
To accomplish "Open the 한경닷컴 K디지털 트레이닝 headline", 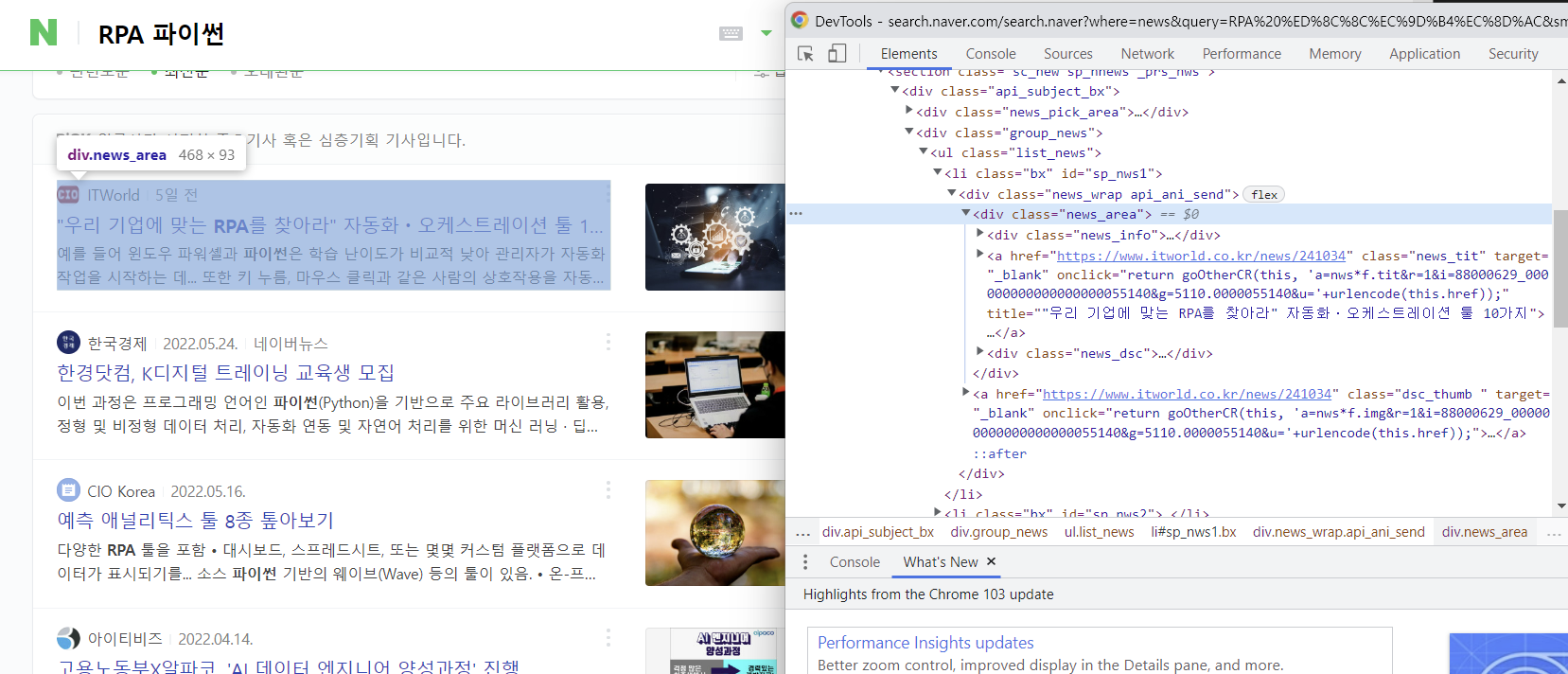I will (225, 373).
